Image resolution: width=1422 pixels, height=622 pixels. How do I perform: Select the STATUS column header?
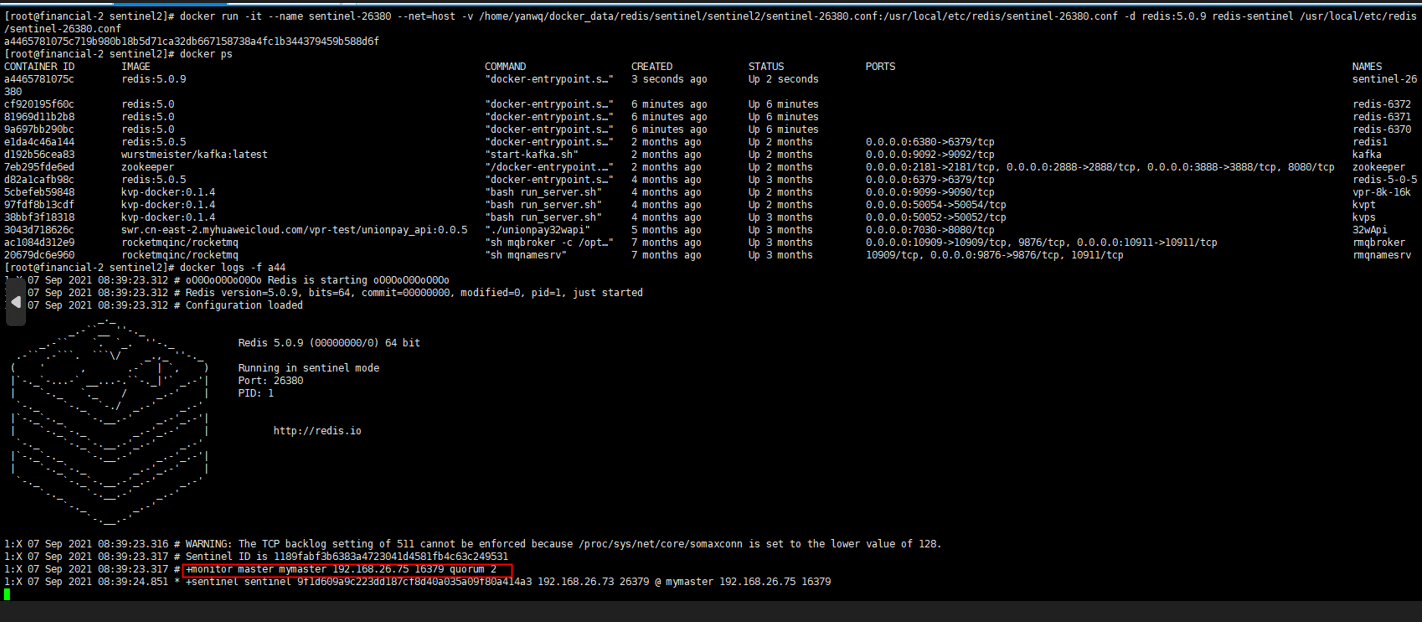pyautogui.click(x=766, y=67)
